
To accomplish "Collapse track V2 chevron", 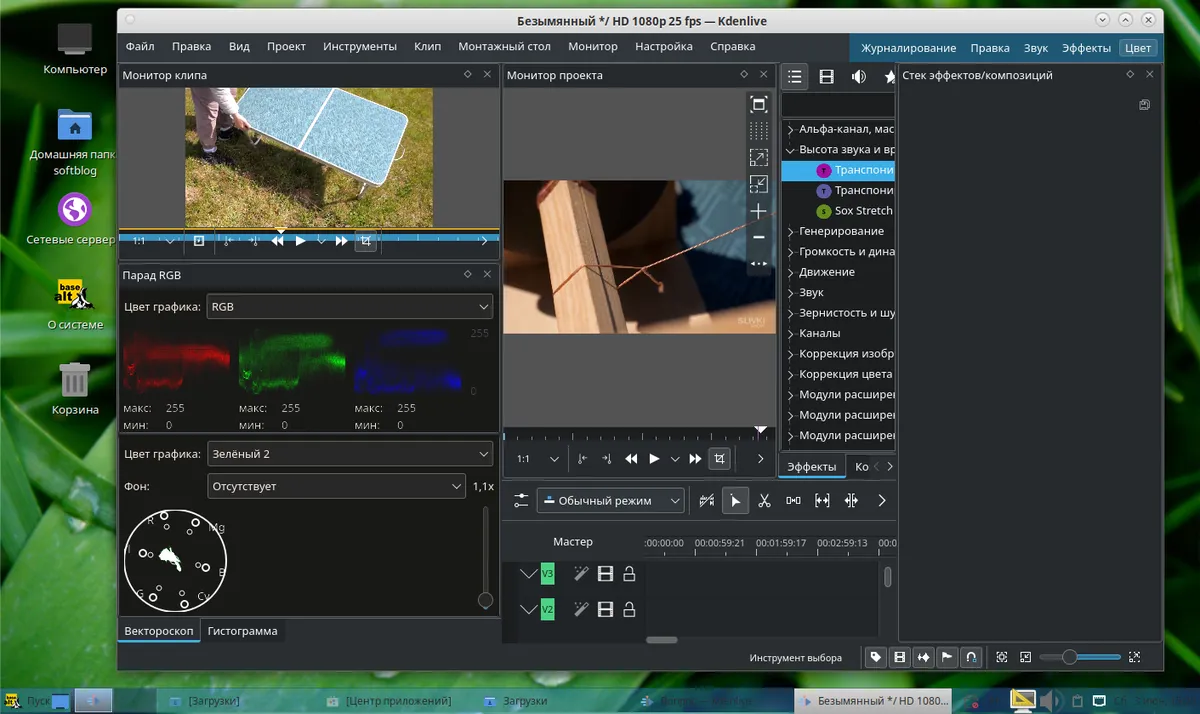I will pos(528,609).
